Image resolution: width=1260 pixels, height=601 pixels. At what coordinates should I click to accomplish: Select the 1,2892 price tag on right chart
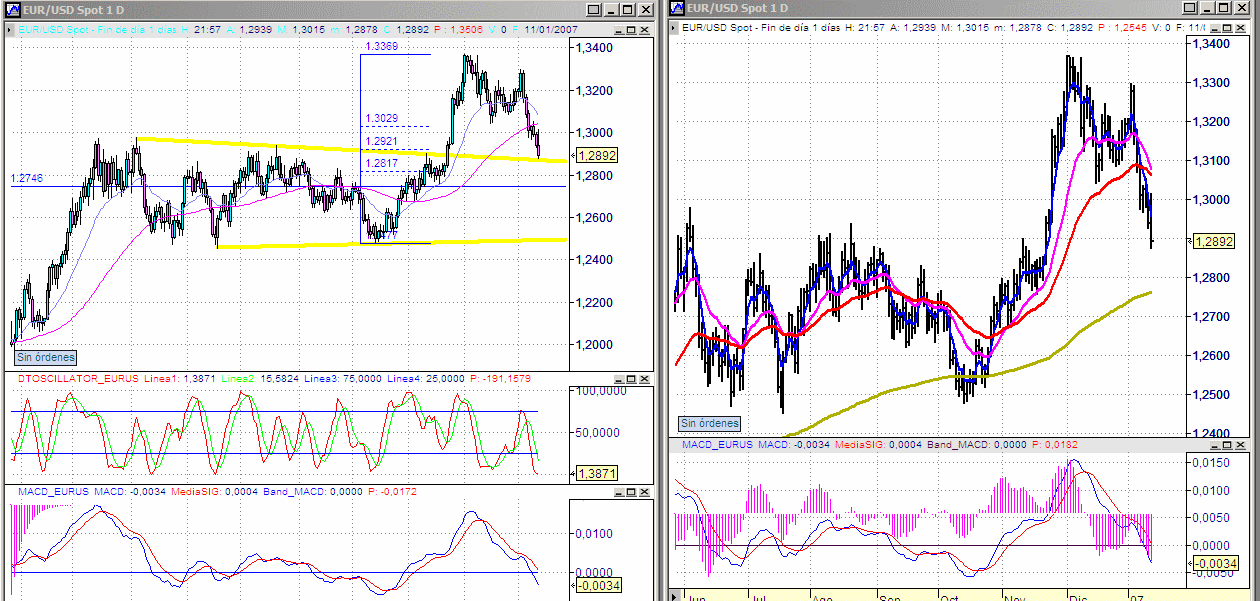pyautogui.click(x=1214, y=241)
